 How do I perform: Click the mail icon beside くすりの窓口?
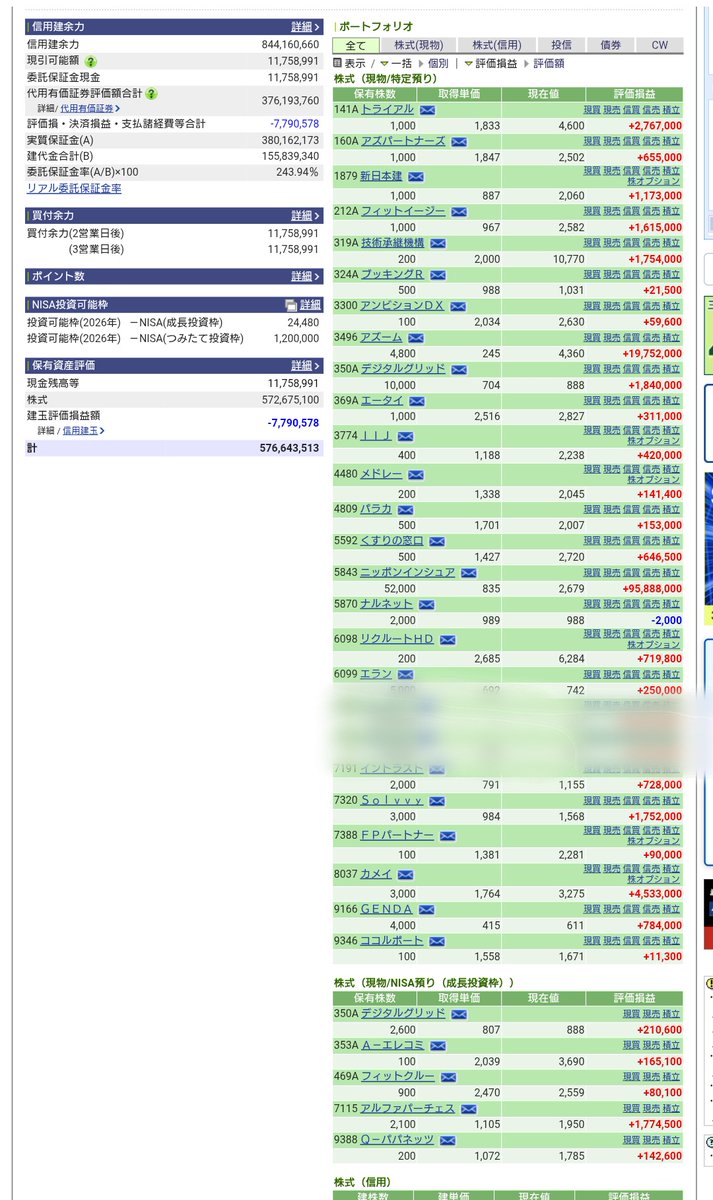point(438,541)
